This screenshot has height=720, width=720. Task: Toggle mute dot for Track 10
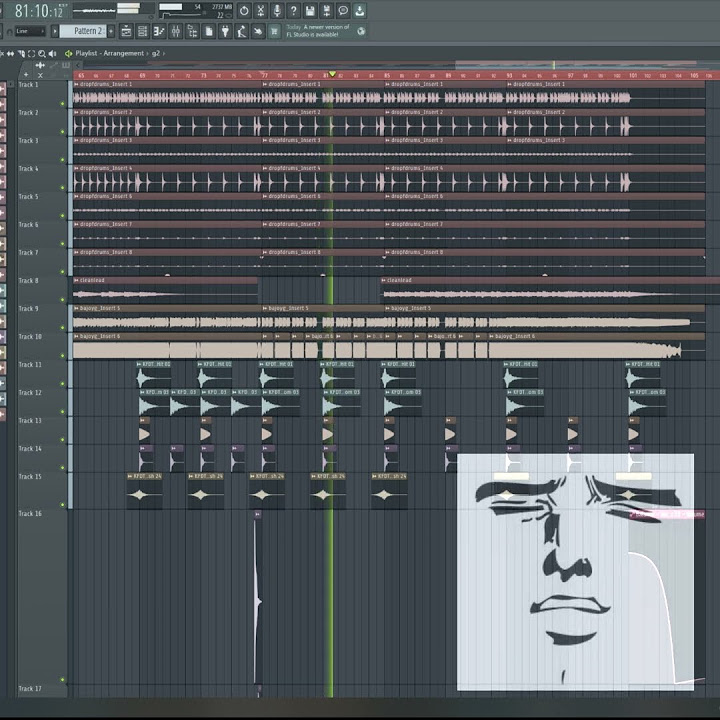63,356
